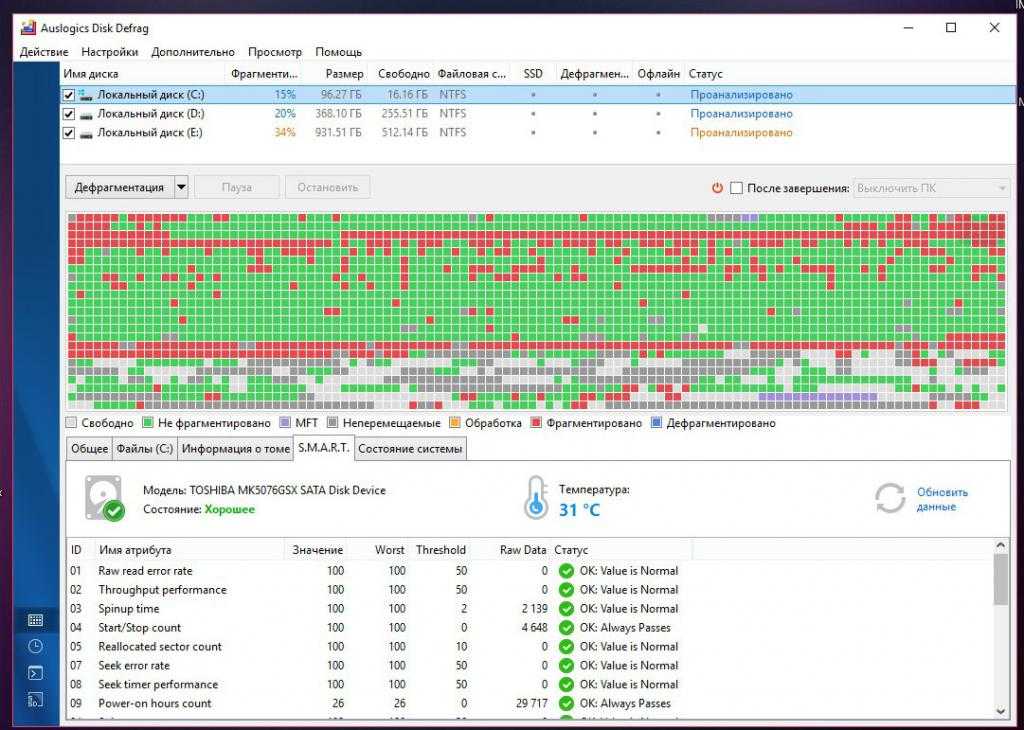The height and width of the screenshot is (730, 1024).
Task: Click the command prompt icon in sidebar
Action: pyautogui.click(x=36, y=673)
